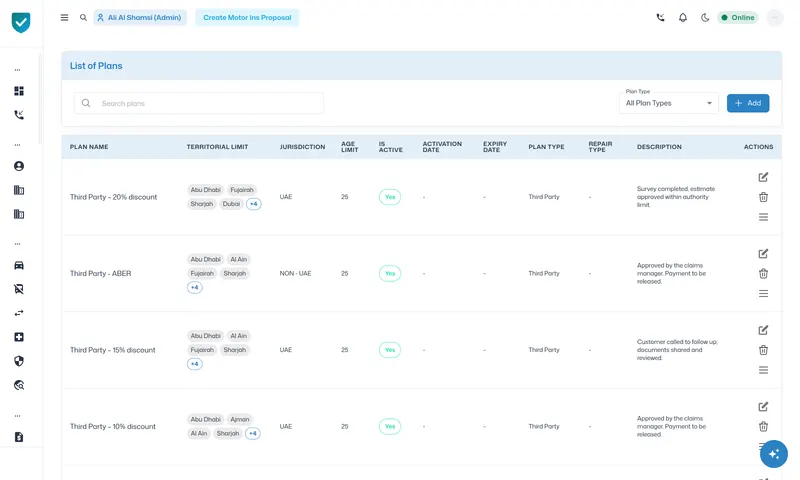800x480 pixels.
Task: Click the NON - UAE jurisdiction cell
Action: pos(295,273)
